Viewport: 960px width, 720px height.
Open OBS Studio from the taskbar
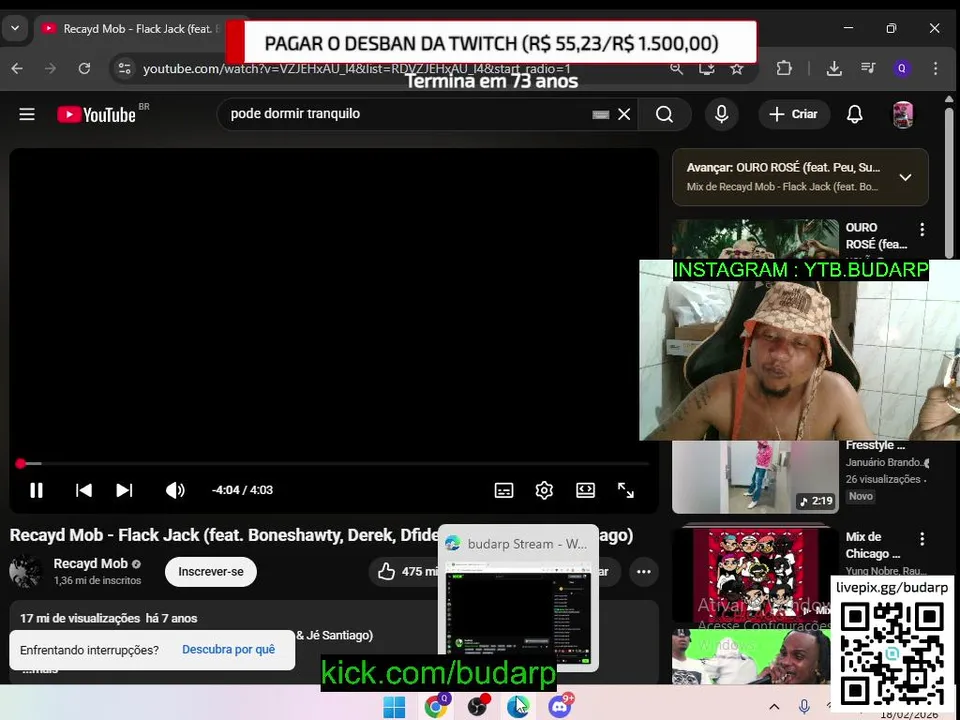(478, 707)
